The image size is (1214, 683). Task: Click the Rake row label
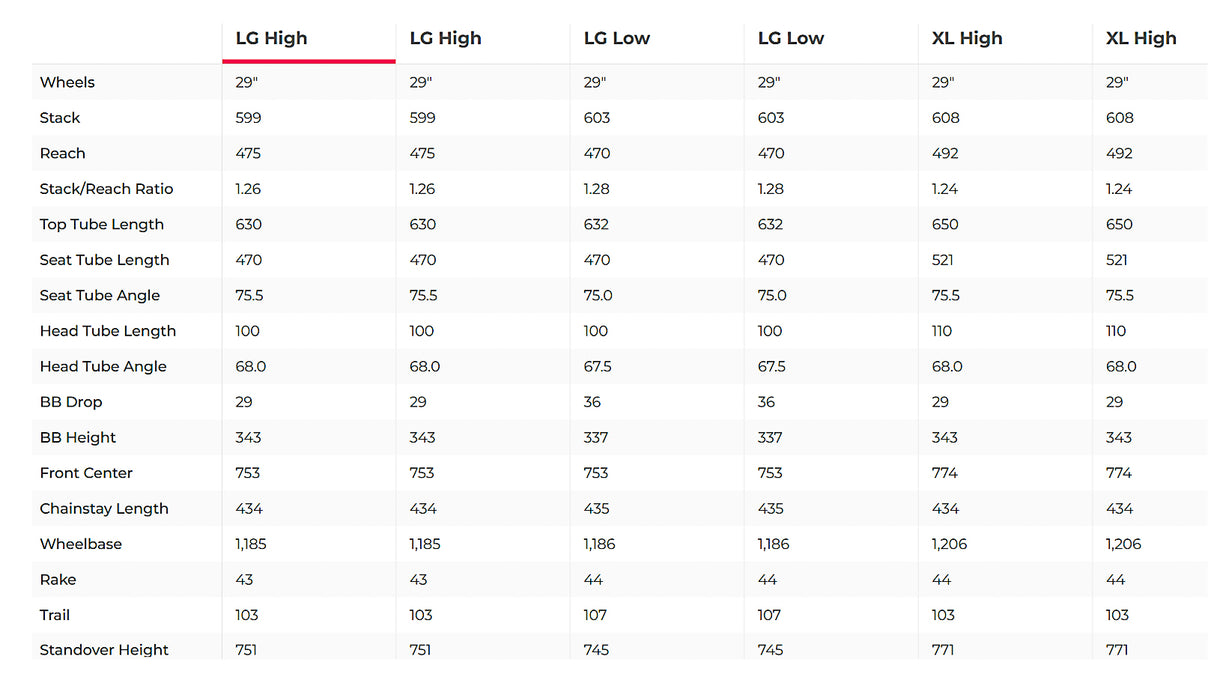58,579
